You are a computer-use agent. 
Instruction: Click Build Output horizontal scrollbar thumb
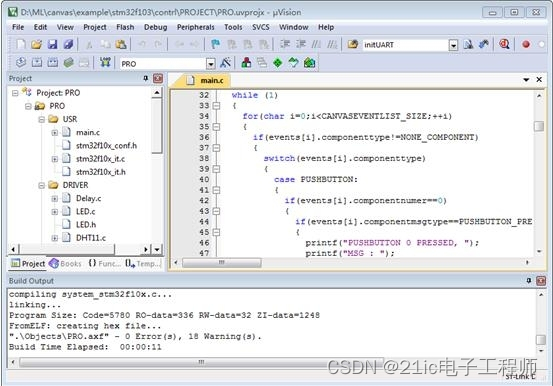click(x=201, y=362)
